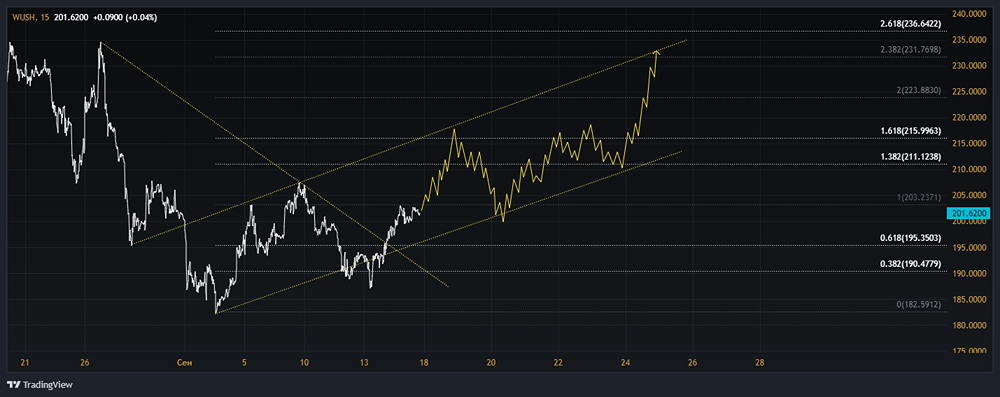Click price axis value 230.0000
Screen dimensions: 1000x397
[x=970, y=65]
